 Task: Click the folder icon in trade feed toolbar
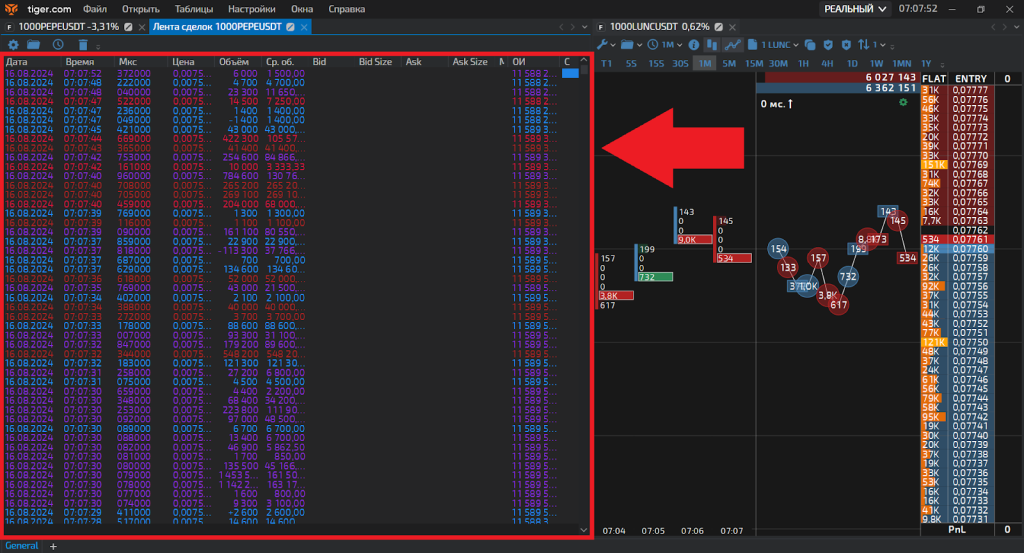coord(33,45)
